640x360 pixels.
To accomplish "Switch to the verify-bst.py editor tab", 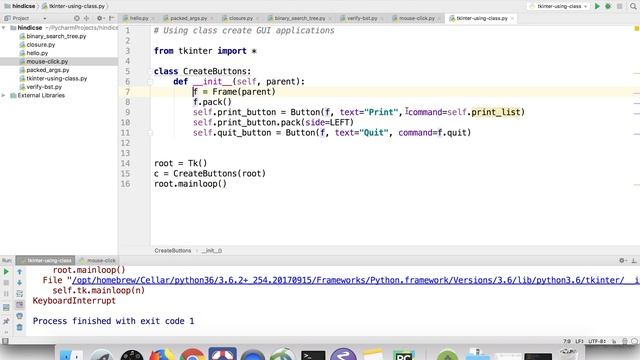I will tap(362, 18).
